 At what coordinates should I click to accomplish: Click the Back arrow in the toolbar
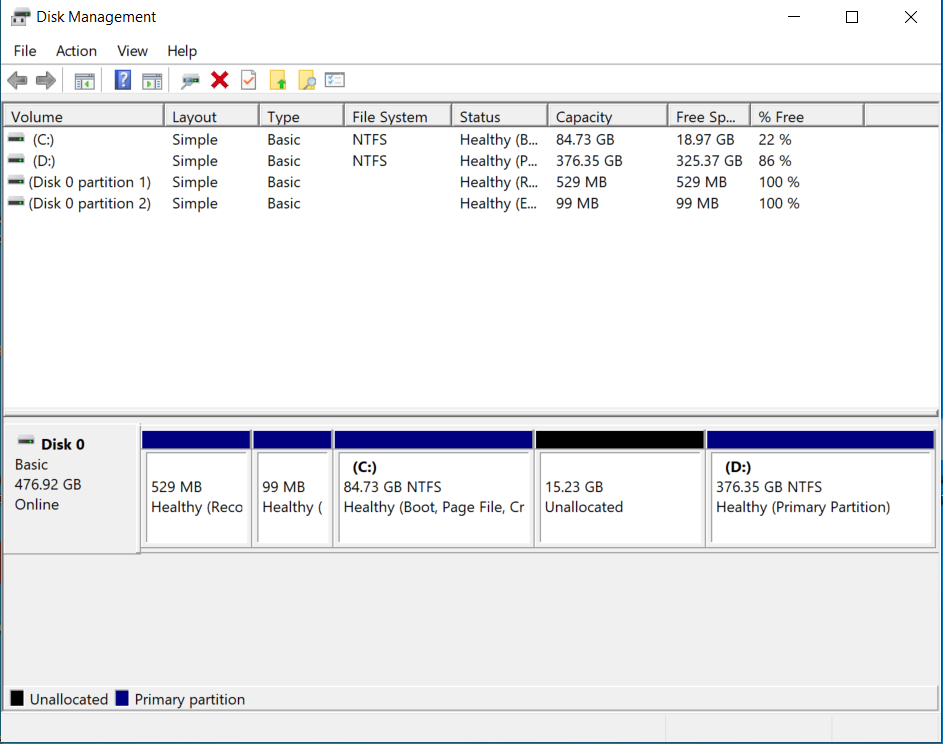[x=17, y=80]
